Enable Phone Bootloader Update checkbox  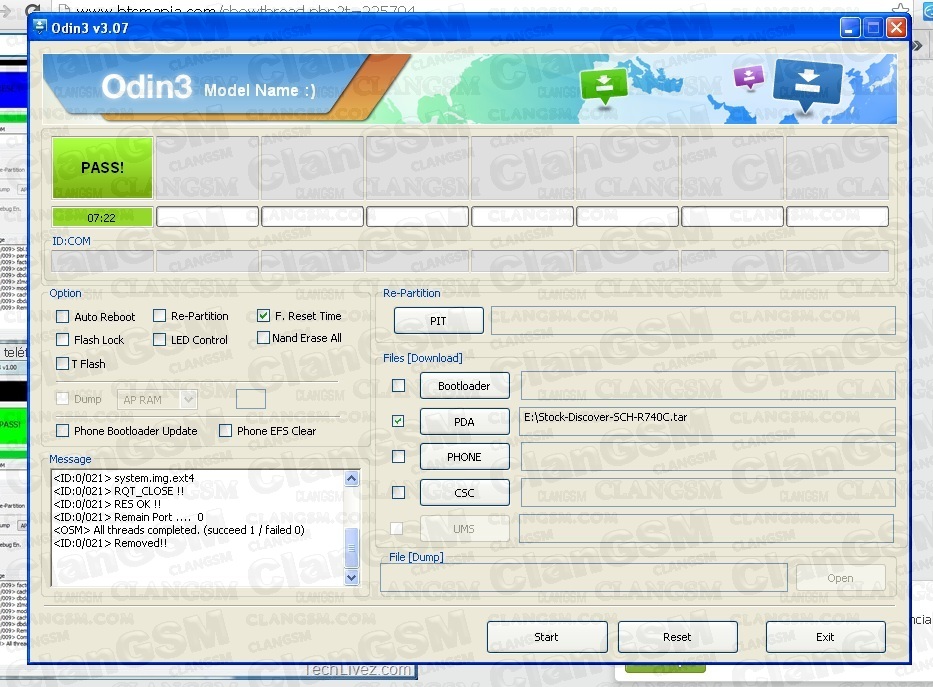point(62,431)
